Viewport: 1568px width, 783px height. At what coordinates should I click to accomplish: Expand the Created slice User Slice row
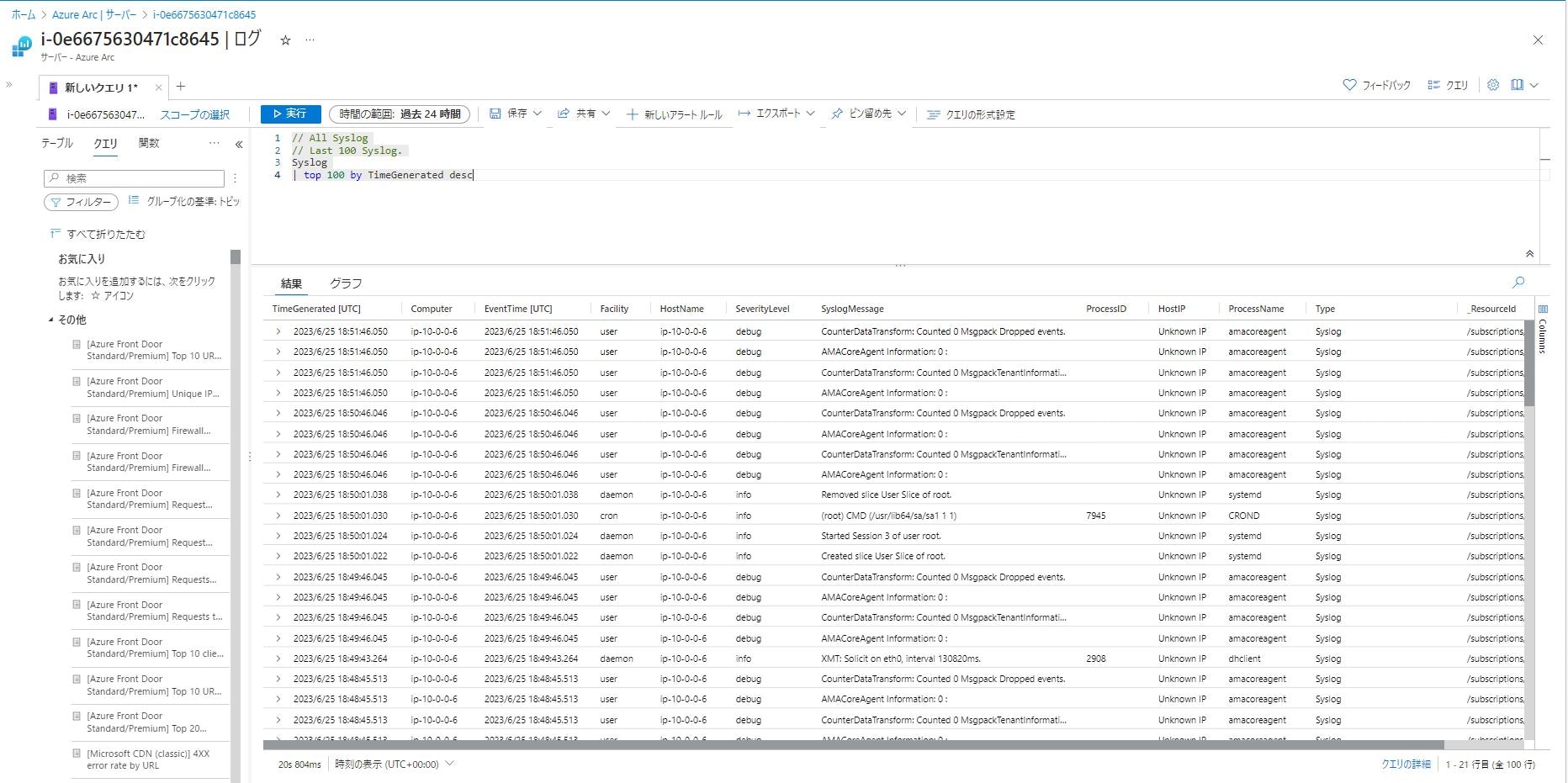tap(278, 556)
